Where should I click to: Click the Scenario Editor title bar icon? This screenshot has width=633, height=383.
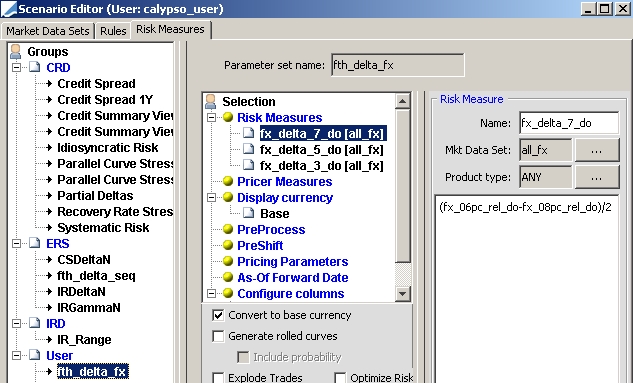tap(9, 9)
